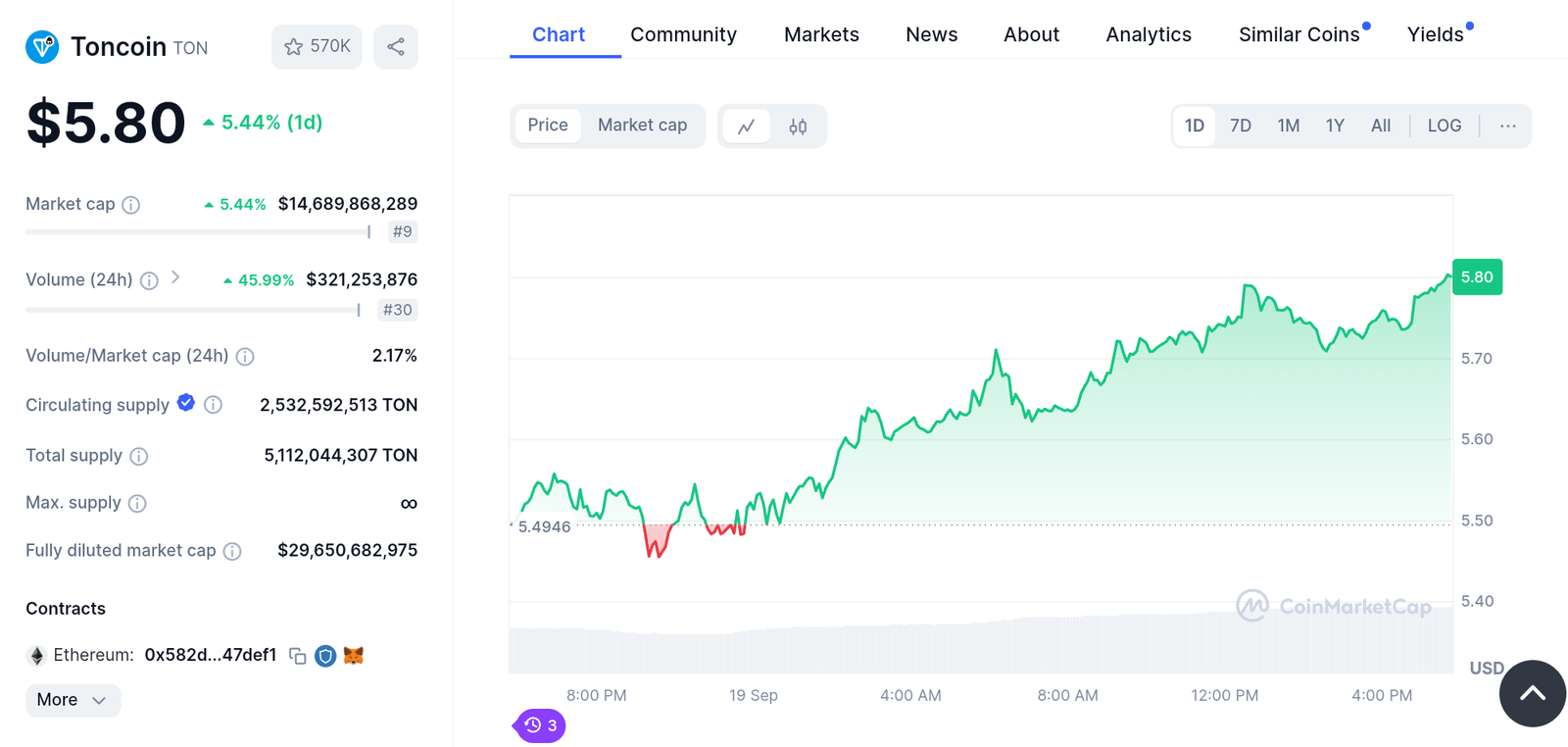Click the 19 Sep date axis label

[x=754, y=695]
